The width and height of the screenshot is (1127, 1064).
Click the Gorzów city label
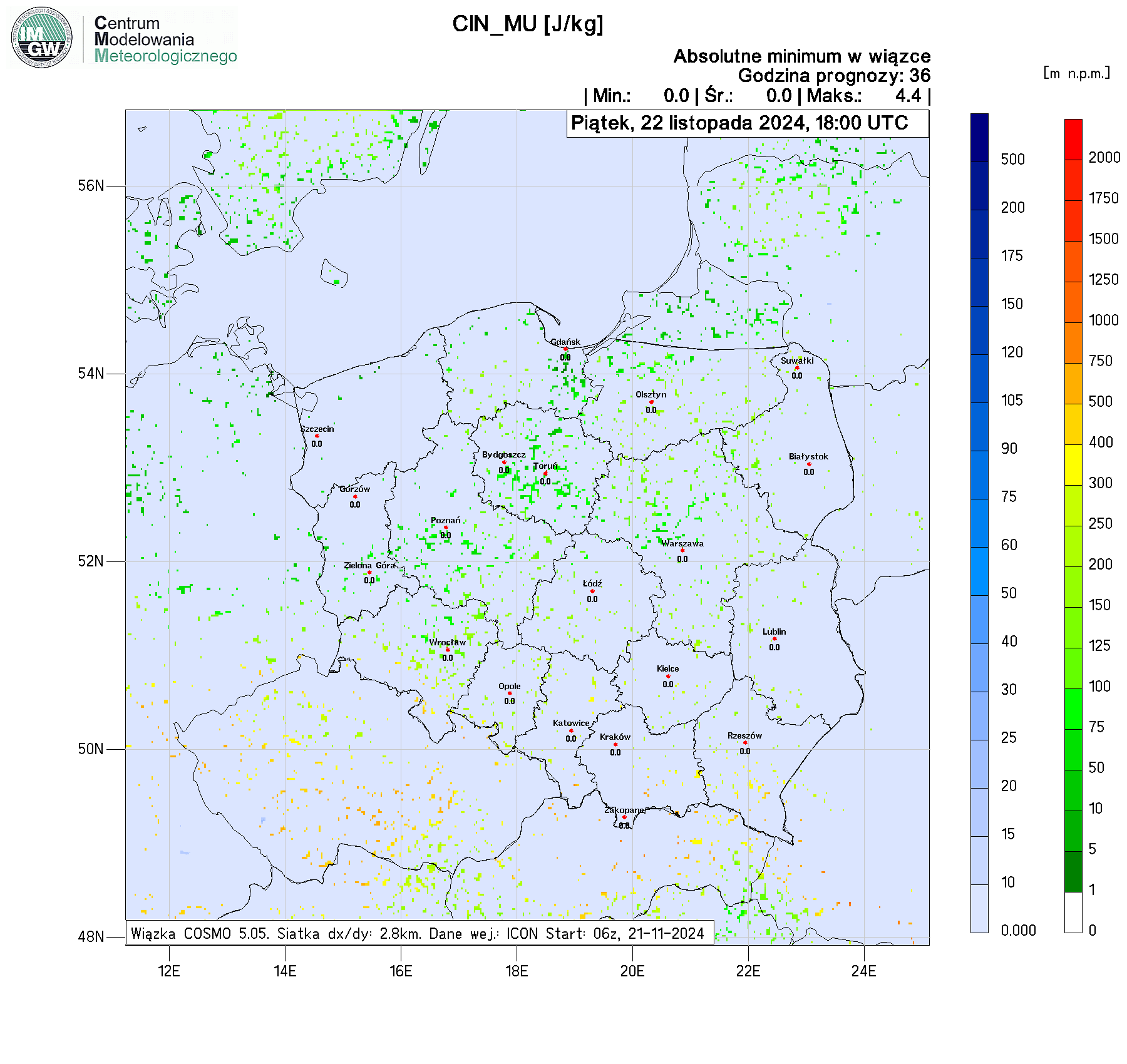pyautogui.click(x=355, y=489)
